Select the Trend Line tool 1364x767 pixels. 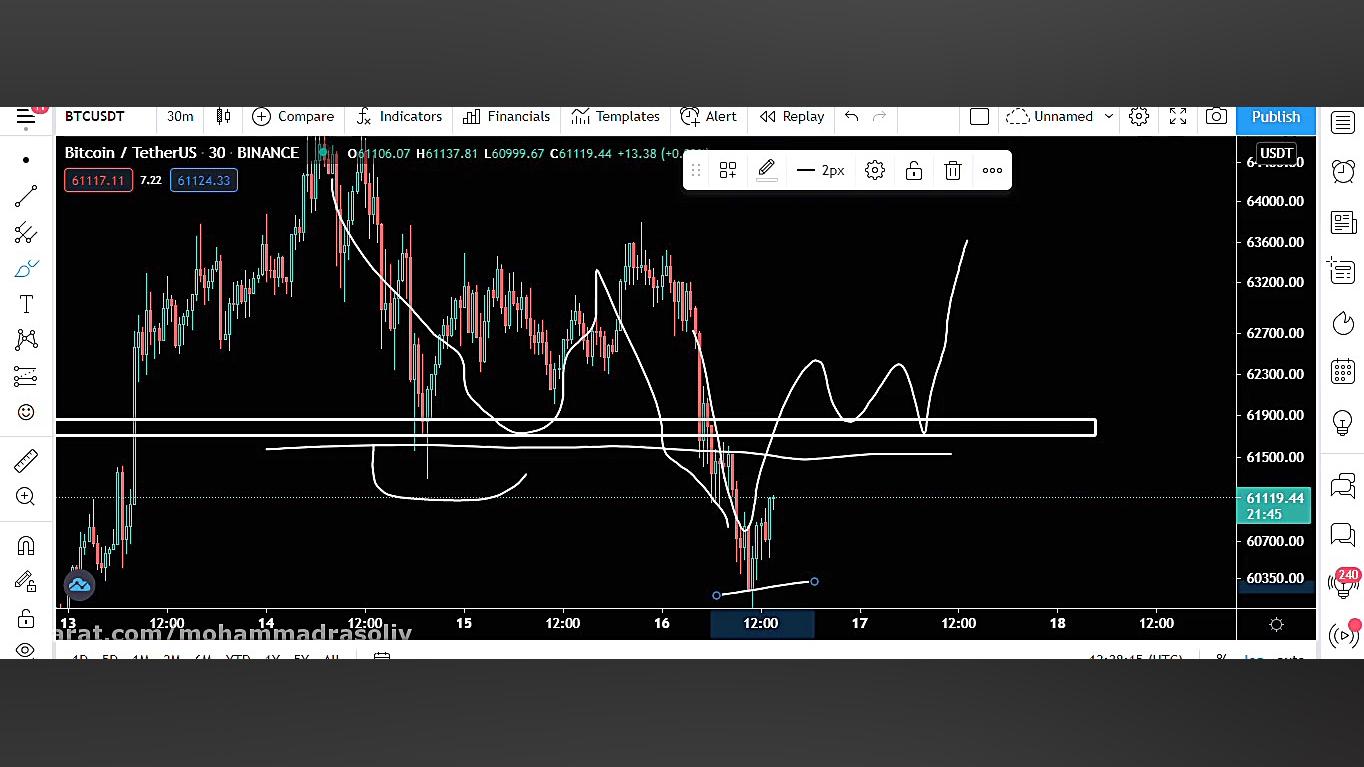point(26,196)
